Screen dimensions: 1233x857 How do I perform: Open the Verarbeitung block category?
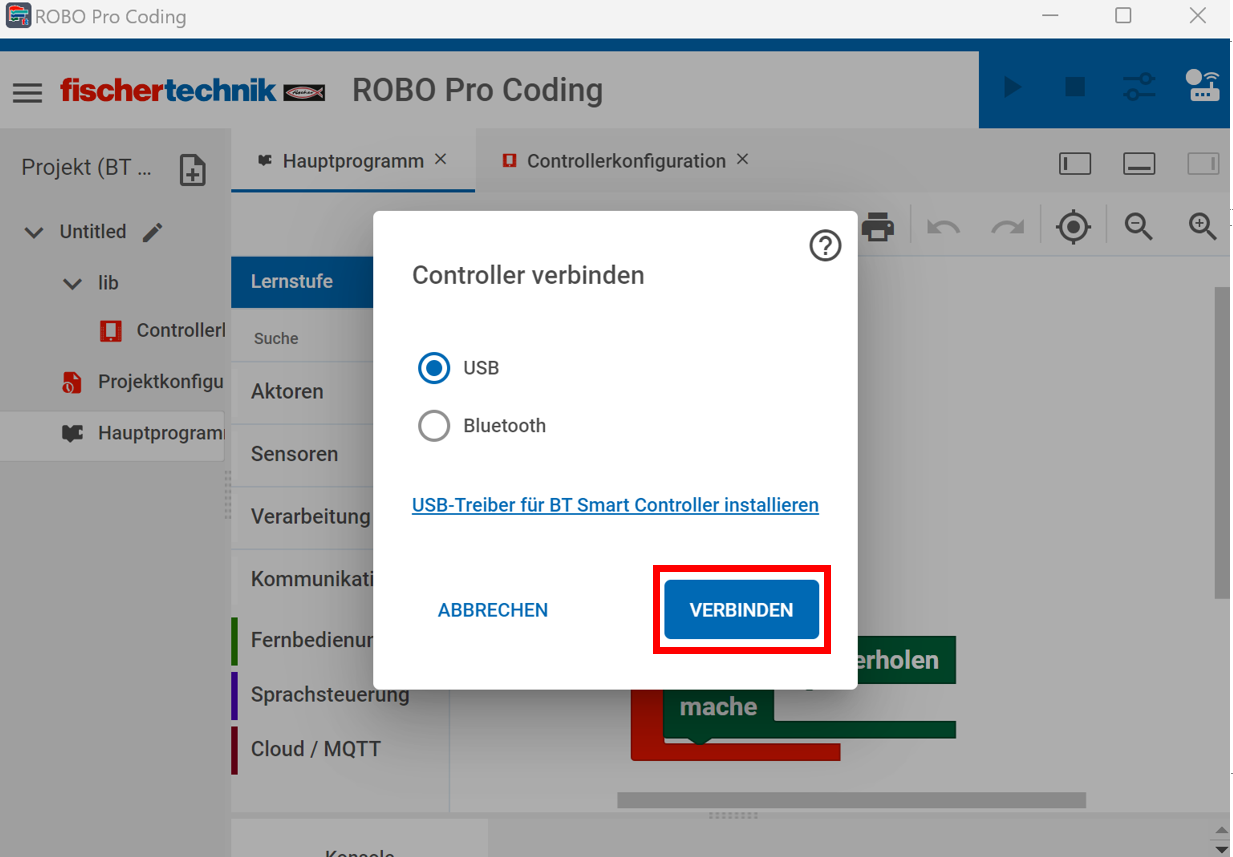click(x=302, y=517)
